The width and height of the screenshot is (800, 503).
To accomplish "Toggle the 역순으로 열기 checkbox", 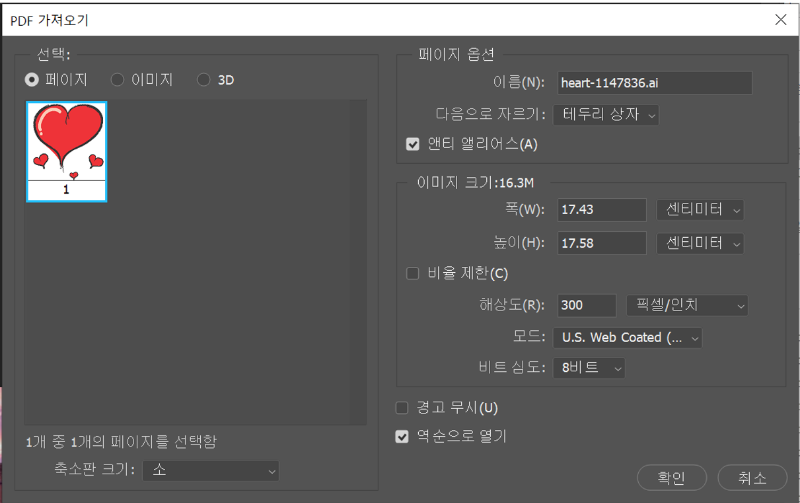I will [402, 437].
